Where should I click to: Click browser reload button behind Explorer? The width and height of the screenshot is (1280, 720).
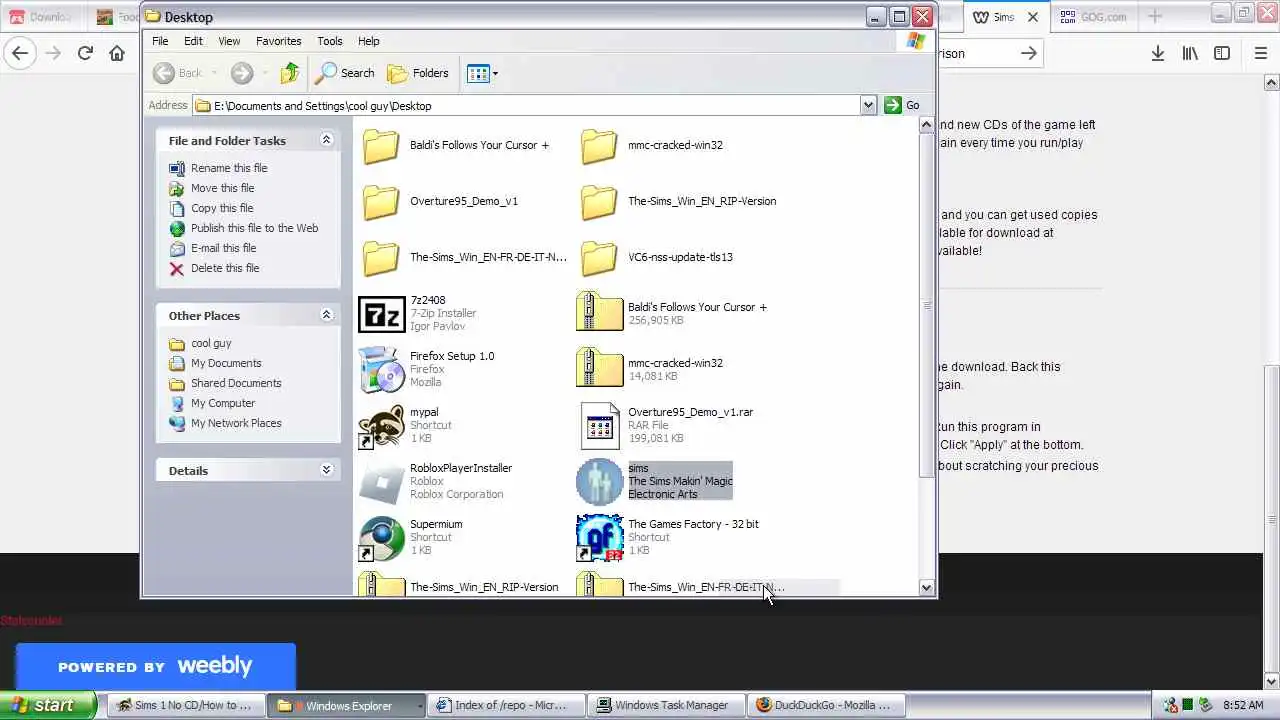(x=85, y=53)
